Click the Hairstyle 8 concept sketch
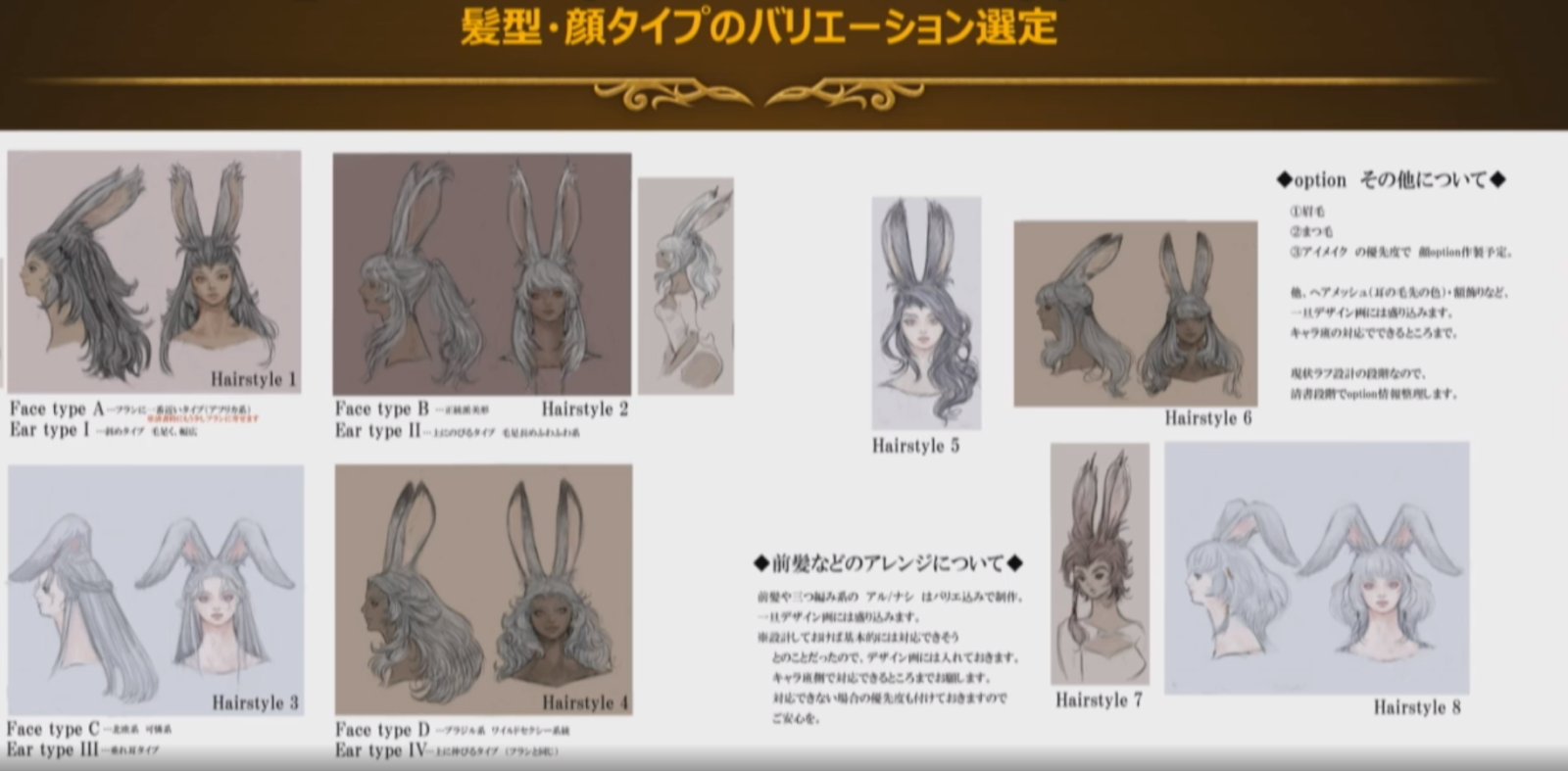1568x771 pixels. [x=1317, y=568]
